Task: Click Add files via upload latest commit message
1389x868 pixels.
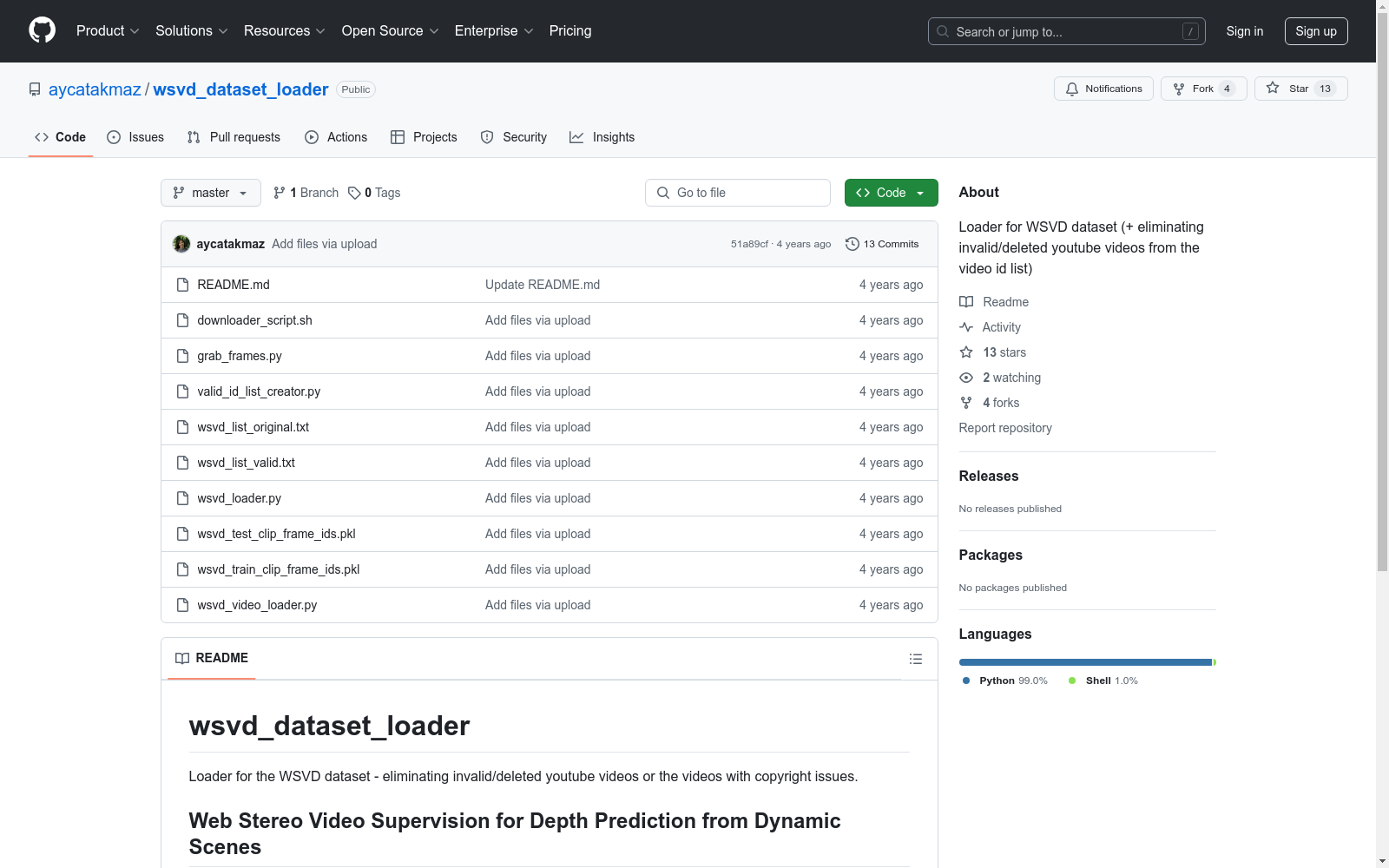Action: click(x=325, y=244)
